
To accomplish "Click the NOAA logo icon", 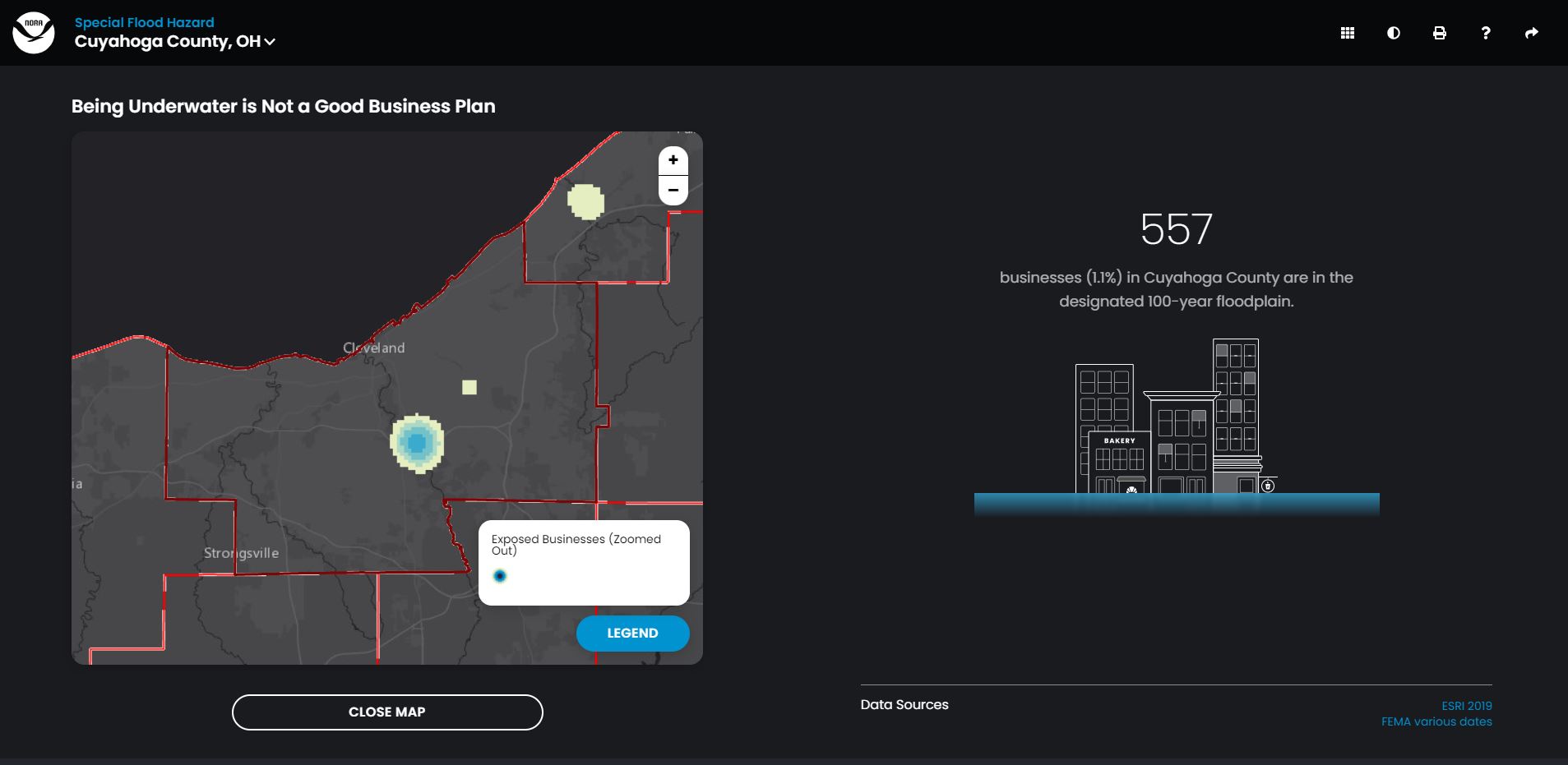I will (34, 33).
